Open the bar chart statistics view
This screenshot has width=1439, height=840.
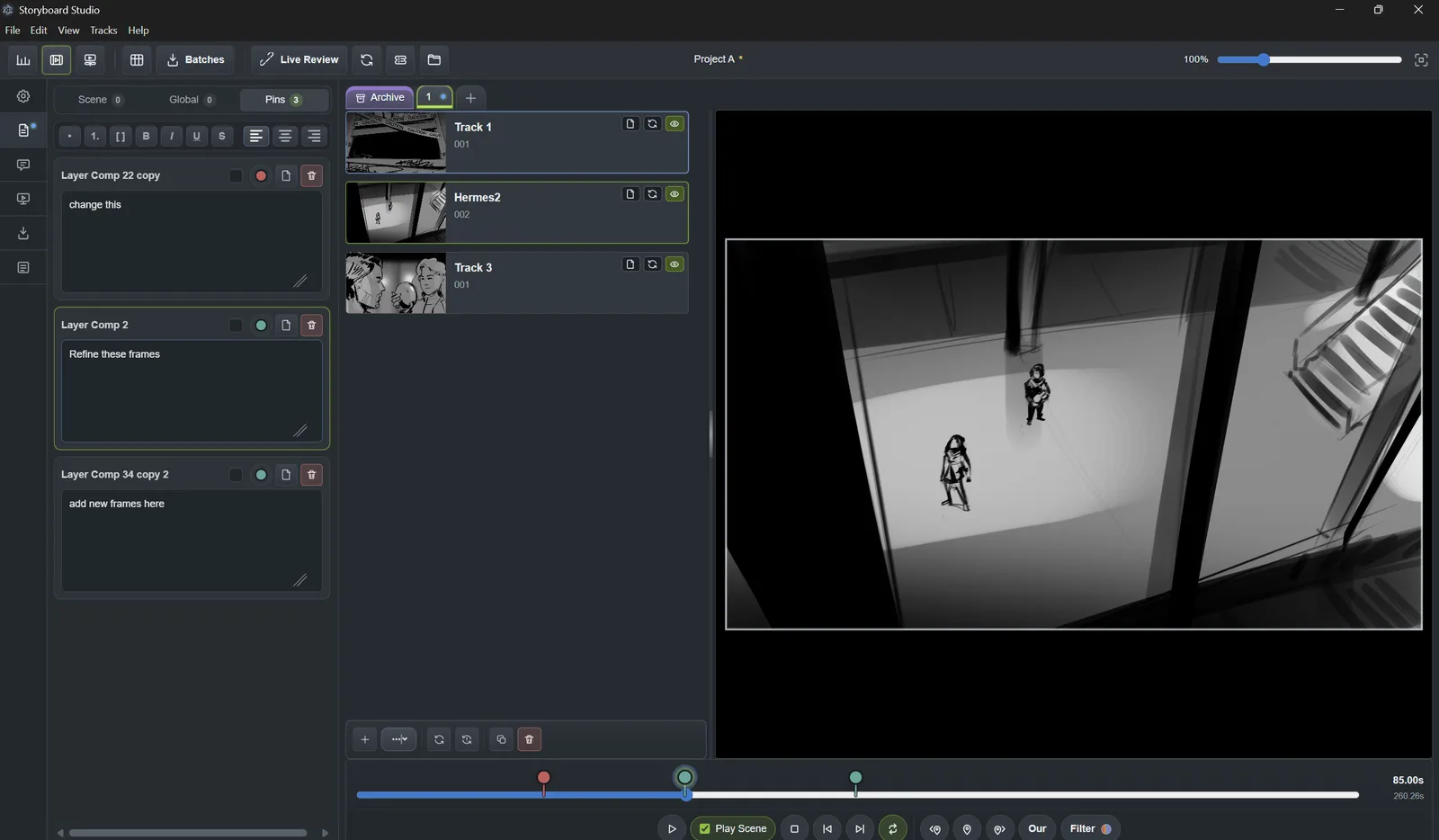(x=23, y=59)
